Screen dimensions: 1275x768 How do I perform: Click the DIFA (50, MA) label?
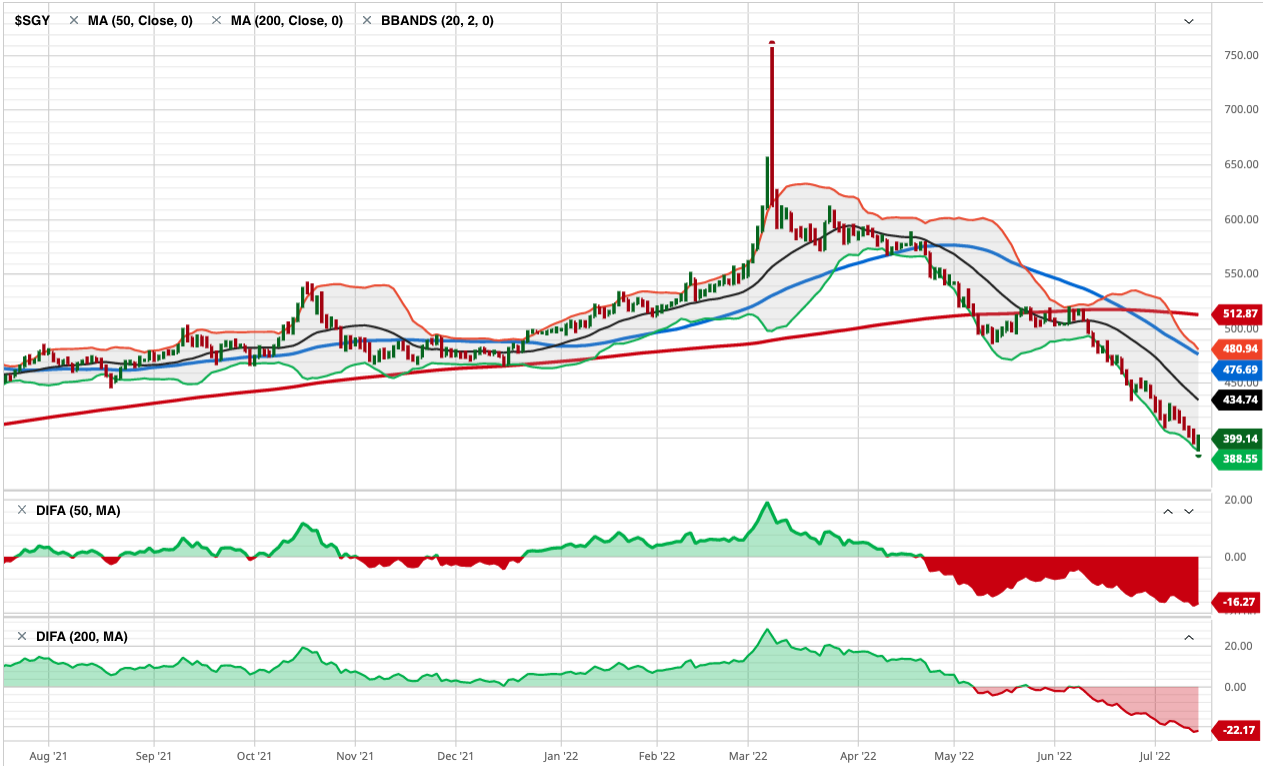pos(78,510)
